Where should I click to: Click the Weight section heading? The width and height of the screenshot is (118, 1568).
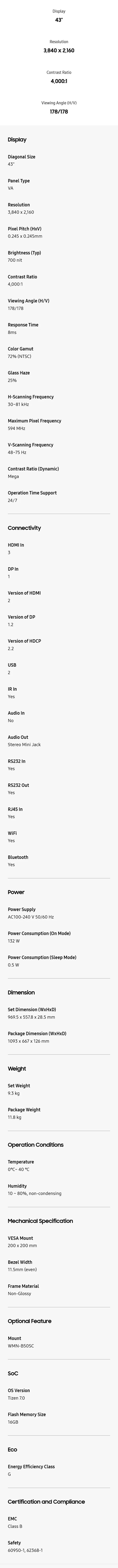(x=17, y=1068)
